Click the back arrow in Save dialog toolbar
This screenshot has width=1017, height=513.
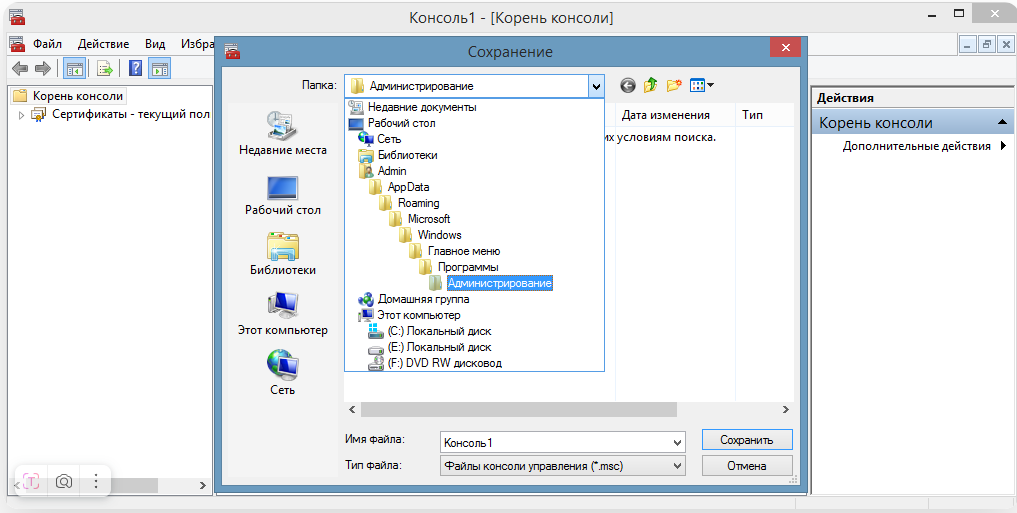pos(628,86)
